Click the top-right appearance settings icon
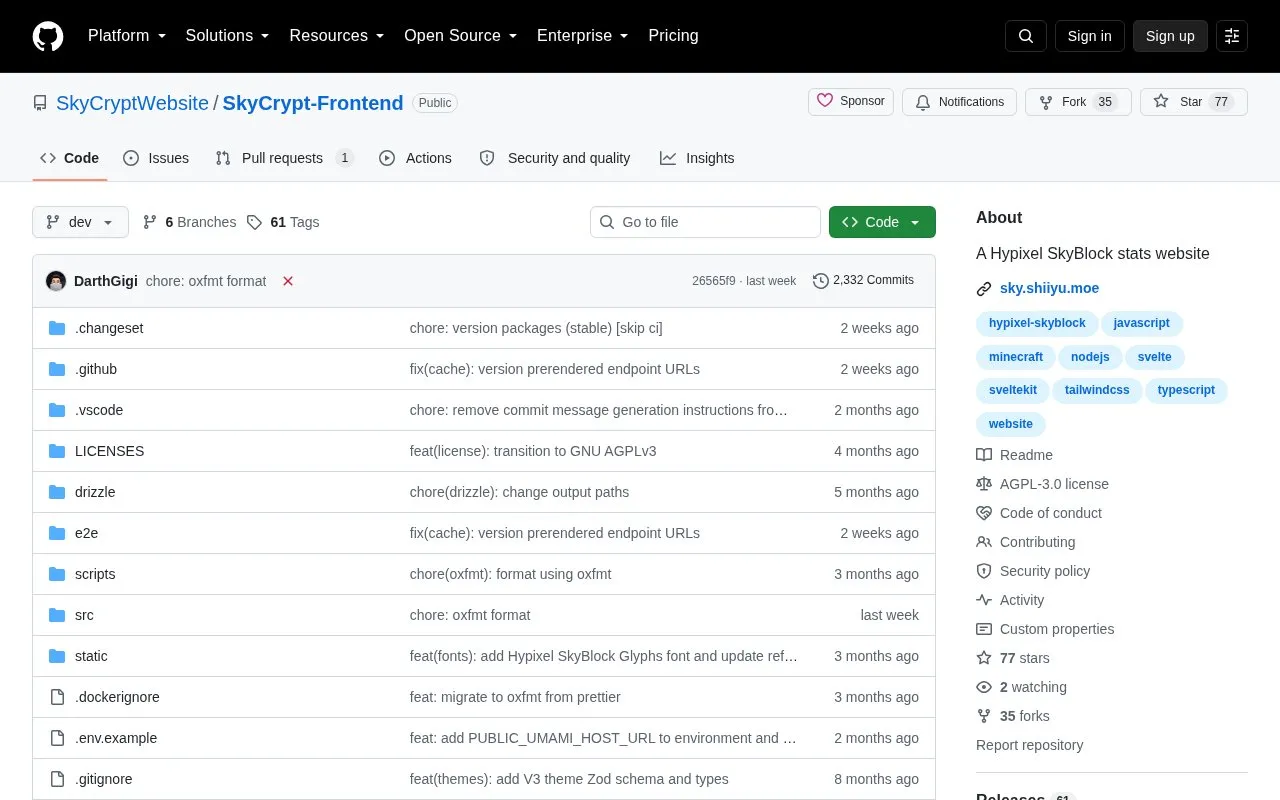Viewport: 1280px width, 800px height. pos(1232,36)
